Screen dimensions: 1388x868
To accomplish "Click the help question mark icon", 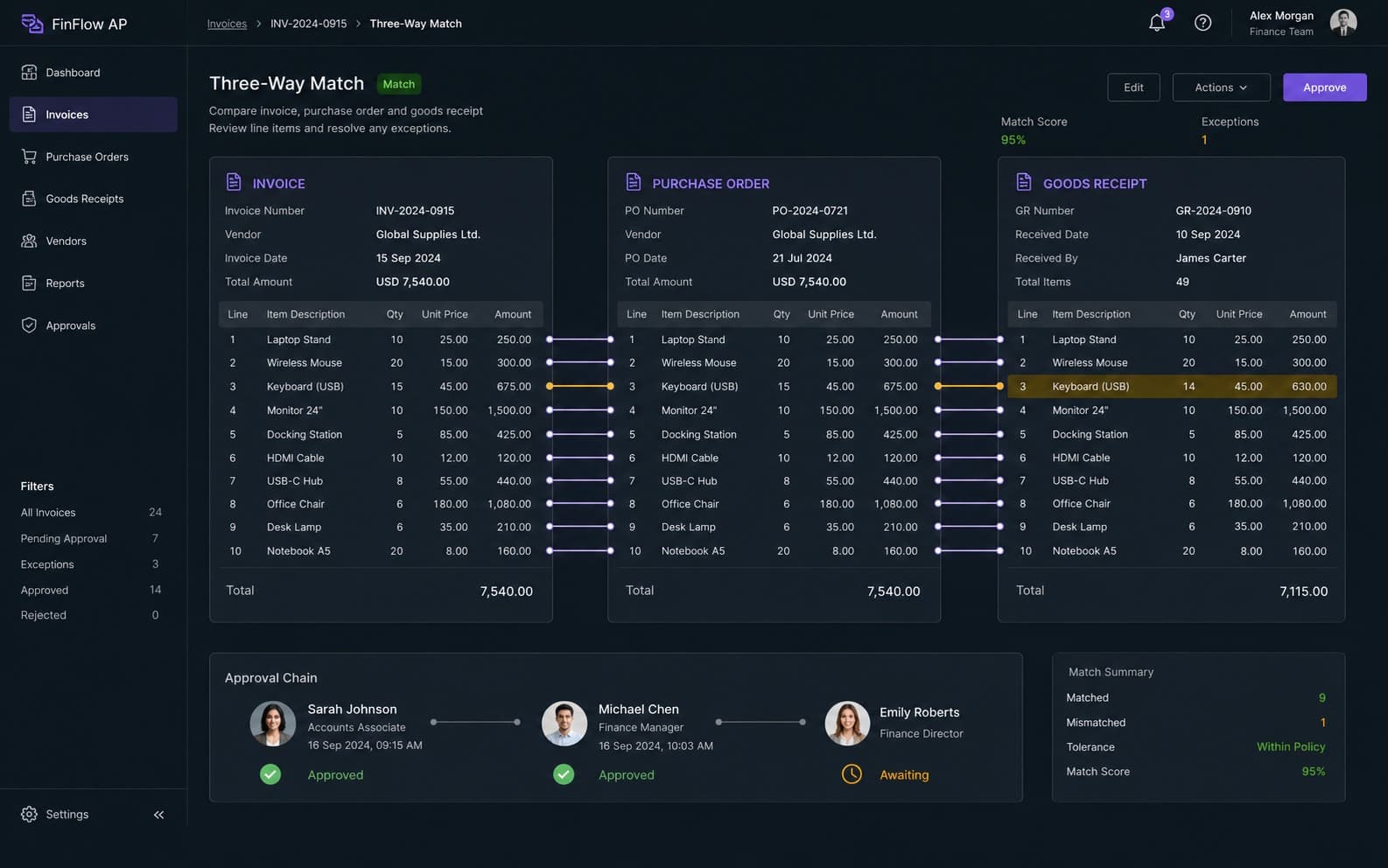I will pos(1202,23).
